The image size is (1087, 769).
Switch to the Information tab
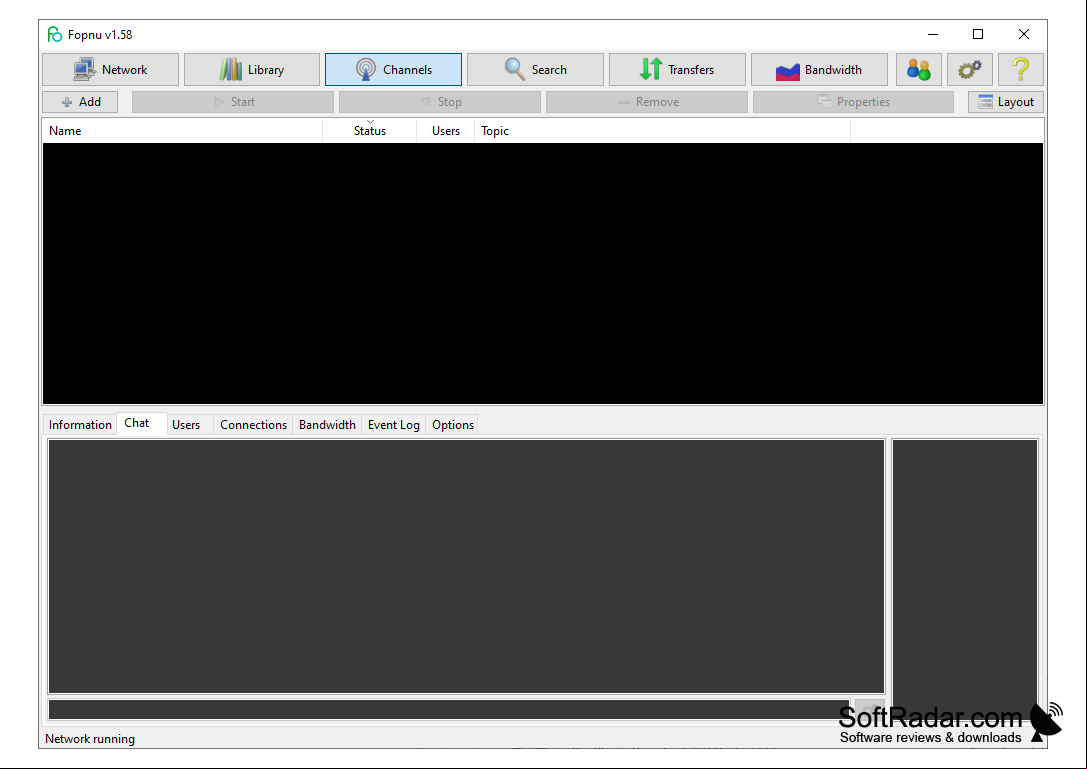80,424
